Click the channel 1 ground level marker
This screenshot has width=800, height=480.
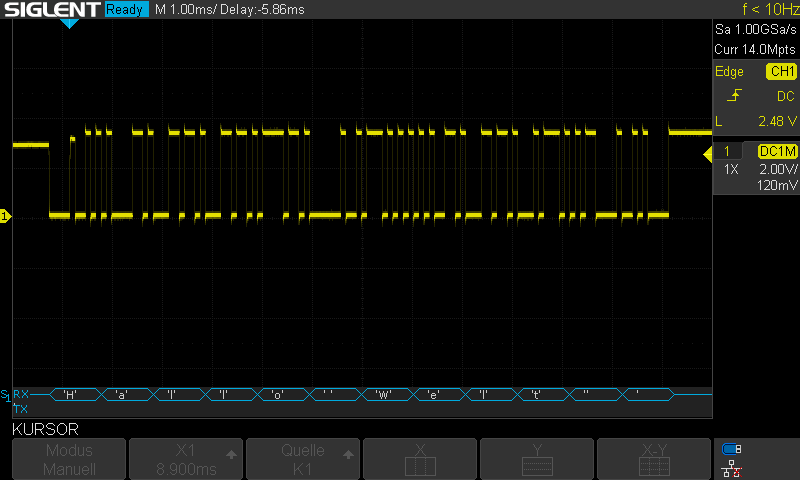(5, 216)
